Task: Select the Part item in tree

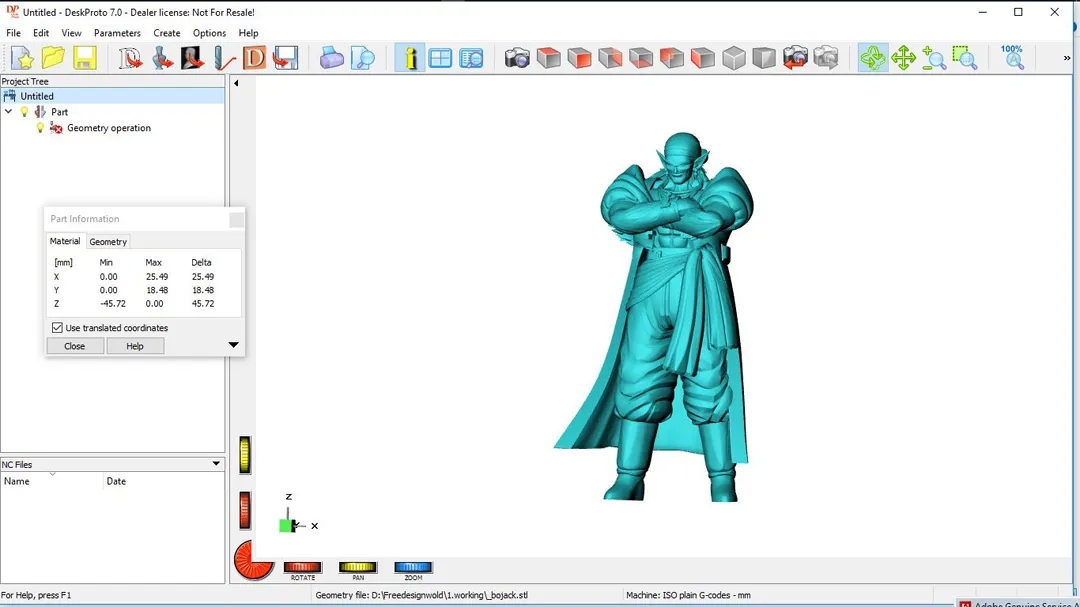Action: tap(59, 112)
